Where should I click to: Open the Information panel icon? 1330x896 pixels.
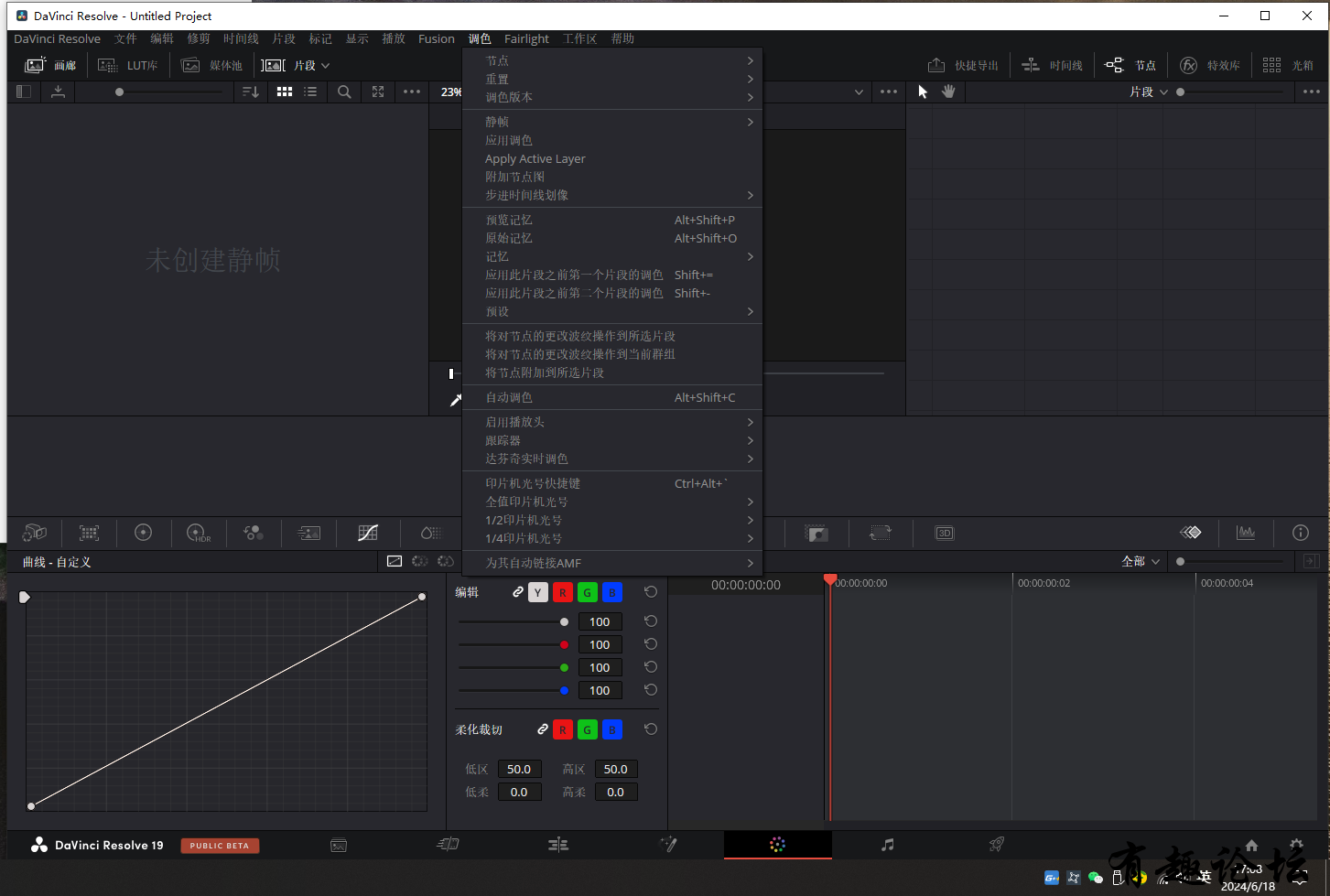(1301, 533)
